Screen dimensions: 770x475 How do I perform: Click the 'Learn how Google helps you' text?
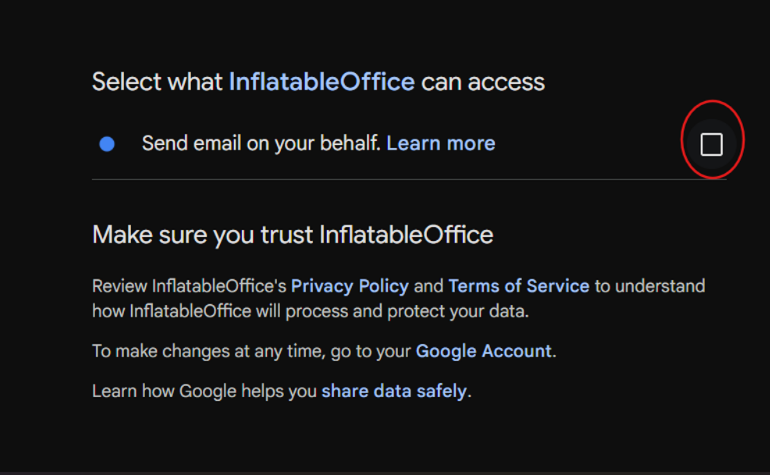(x=204, y=391)
